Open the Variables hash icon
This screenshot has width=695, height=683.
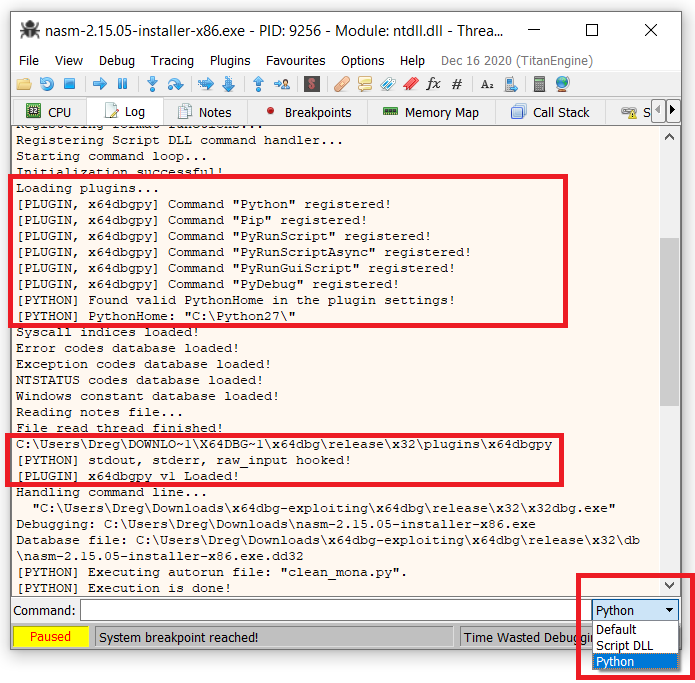[457, 84]
